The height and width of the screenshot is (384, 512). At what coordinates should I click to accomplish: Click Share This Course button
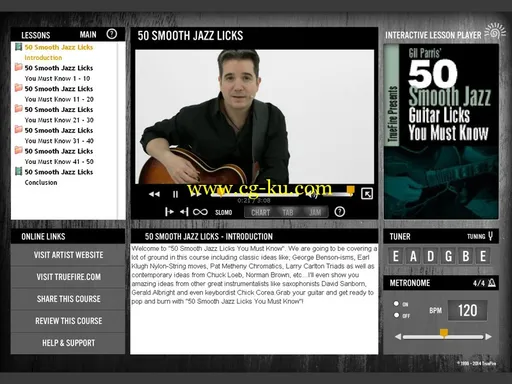coord(68,299)
